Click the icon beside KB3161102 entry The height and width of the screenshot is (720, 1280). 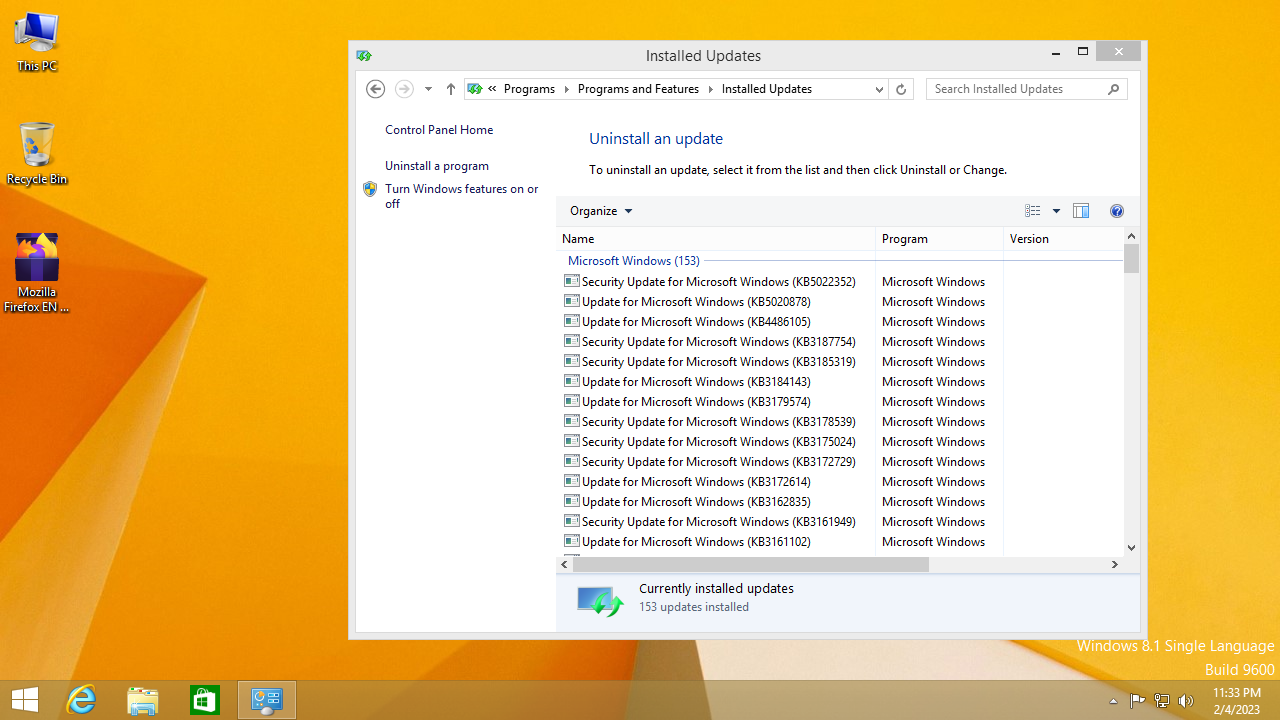pos(572,541)
